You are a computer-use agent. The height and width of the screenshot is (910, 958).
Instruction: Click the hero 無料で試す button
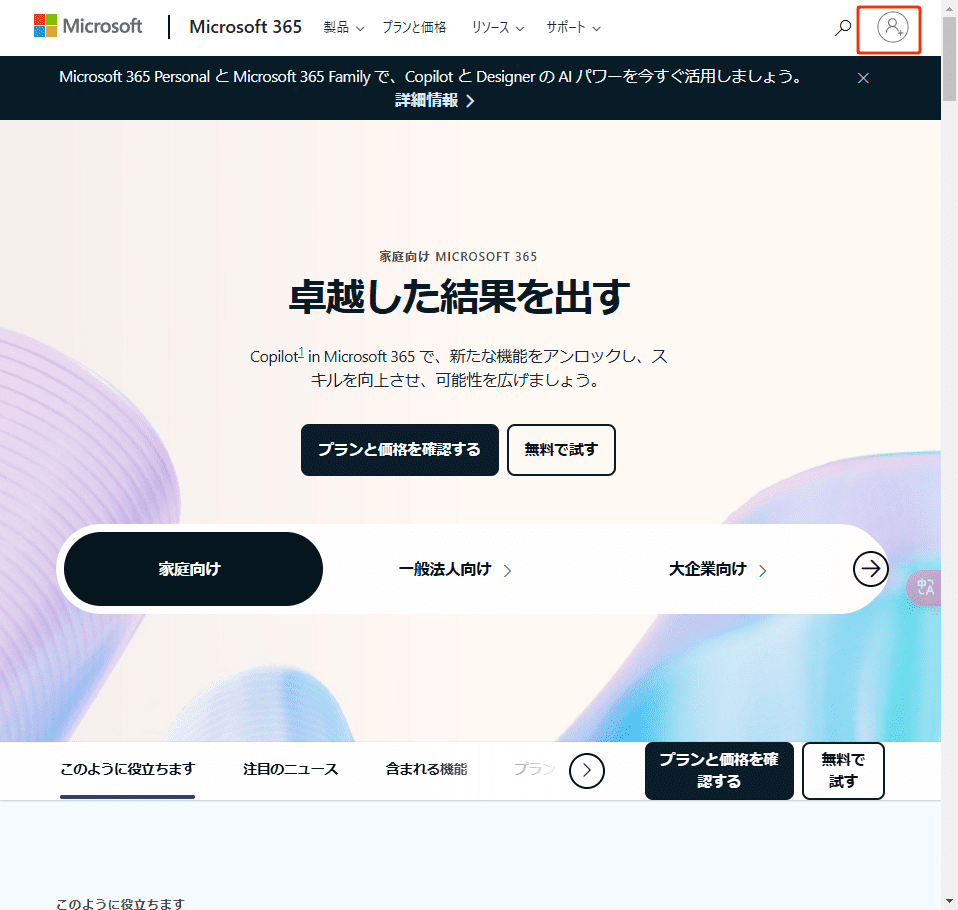[x=561, y=450]
